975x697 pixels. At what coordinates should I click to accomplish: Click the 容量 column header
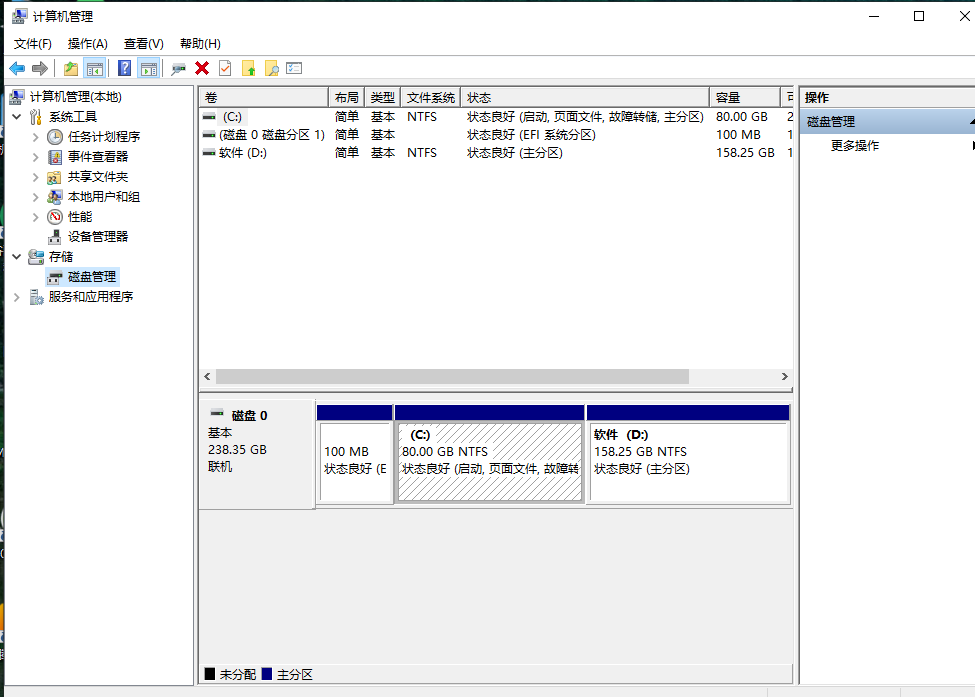(x=743, y=97)
